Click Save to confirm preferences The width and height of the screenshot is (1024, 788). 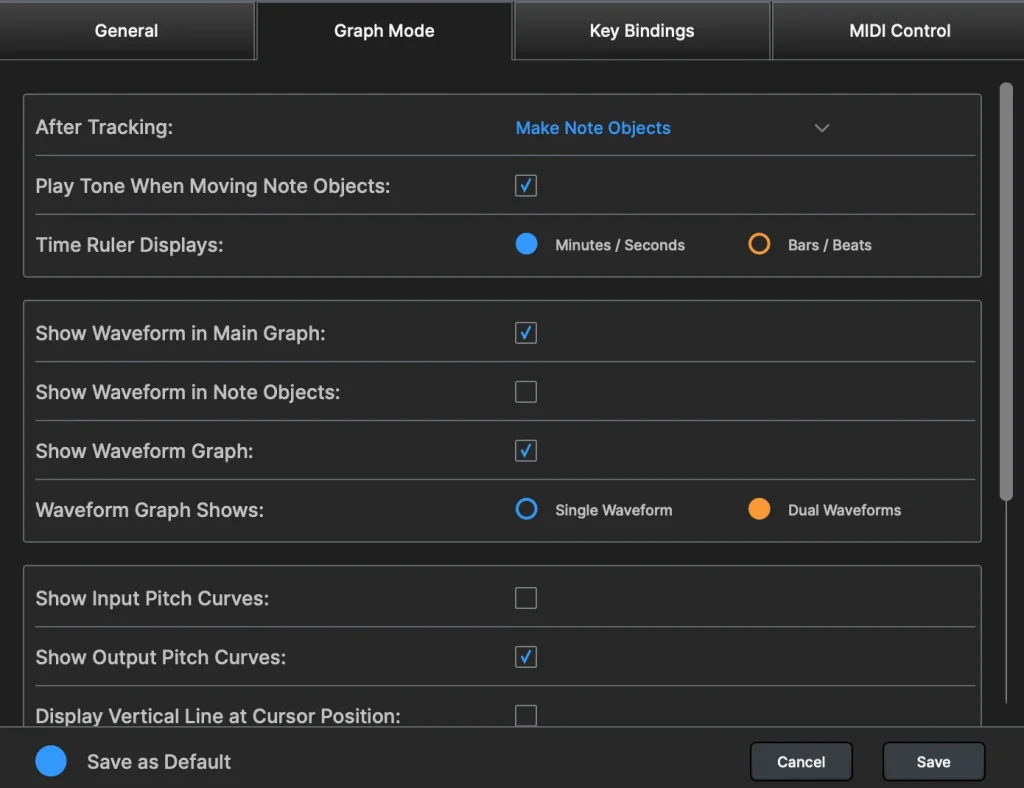[x=933, y=761]
